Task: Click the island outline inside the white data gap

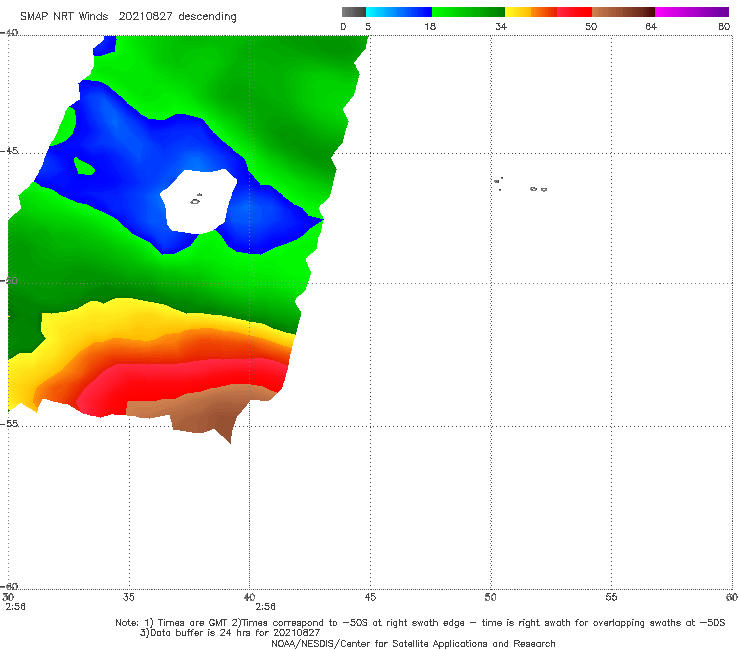Action: (x=196, y=200)
